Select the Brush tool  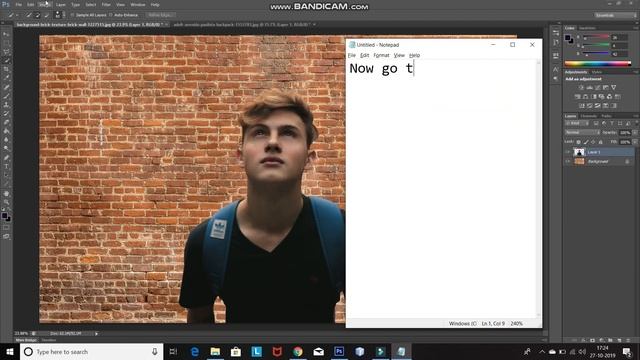pos(6,96)
